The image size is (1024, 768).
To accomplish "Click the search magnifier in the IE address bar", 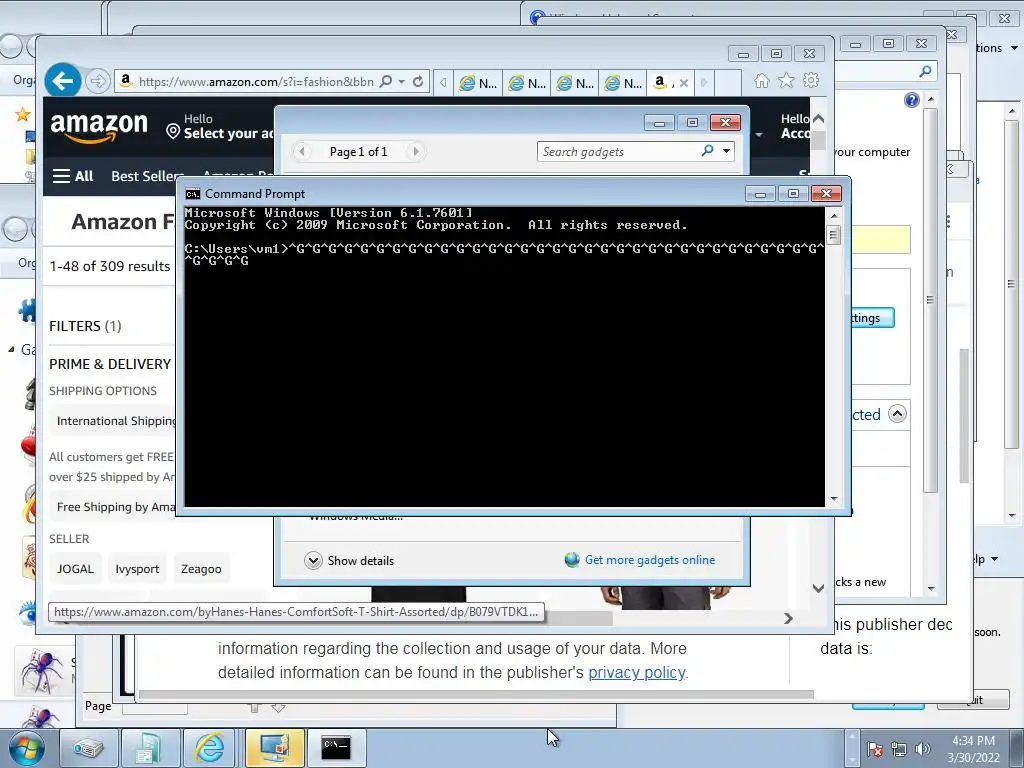I will (x=386, y=81).
